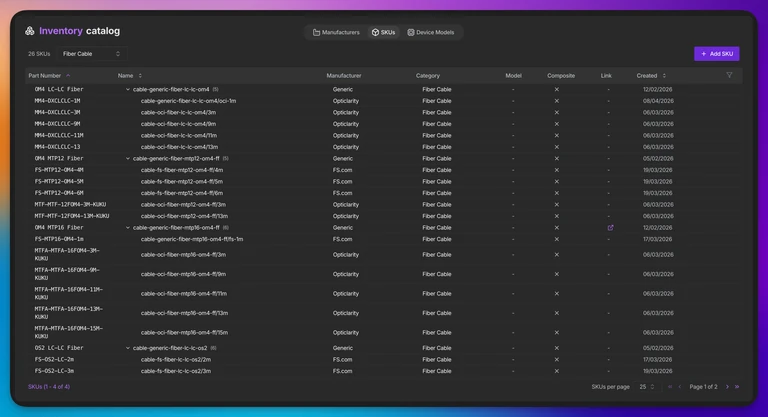Select part number MM4-DXCLCLC-13
The height and width of the screenshot is (417, 768).
57,147
